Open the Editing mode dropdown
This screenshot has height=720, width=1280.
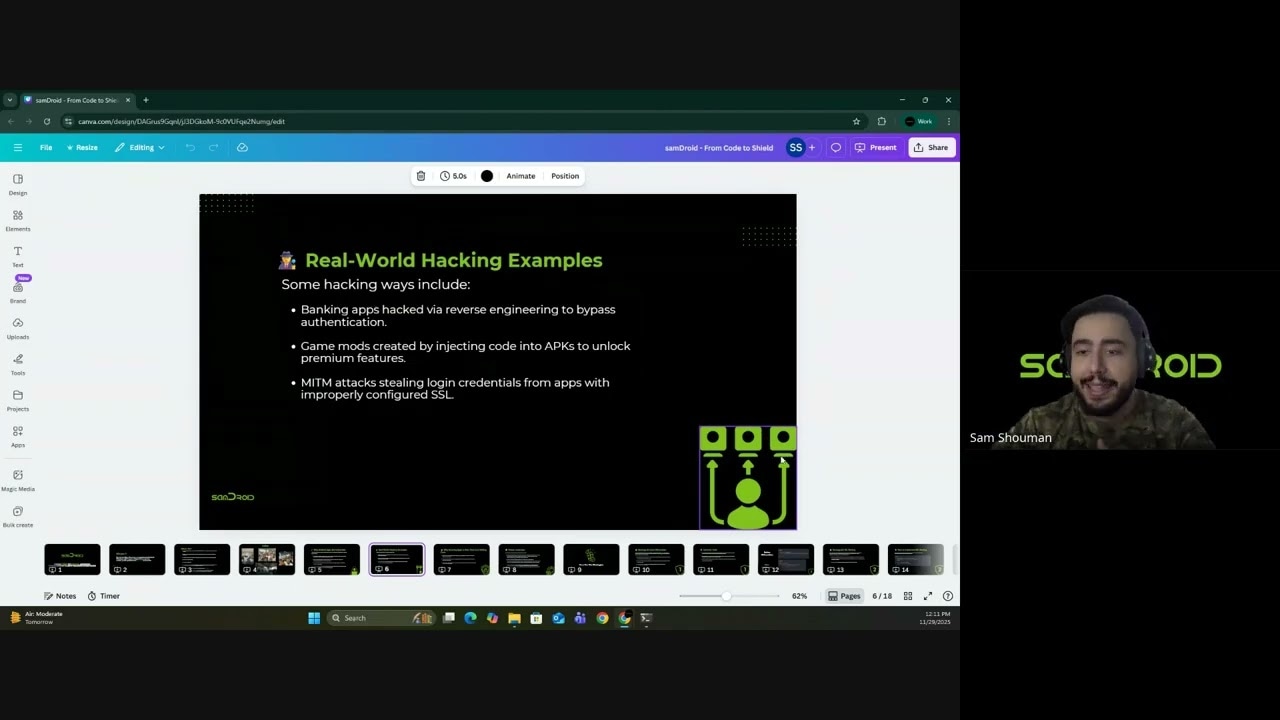(141, 147)
